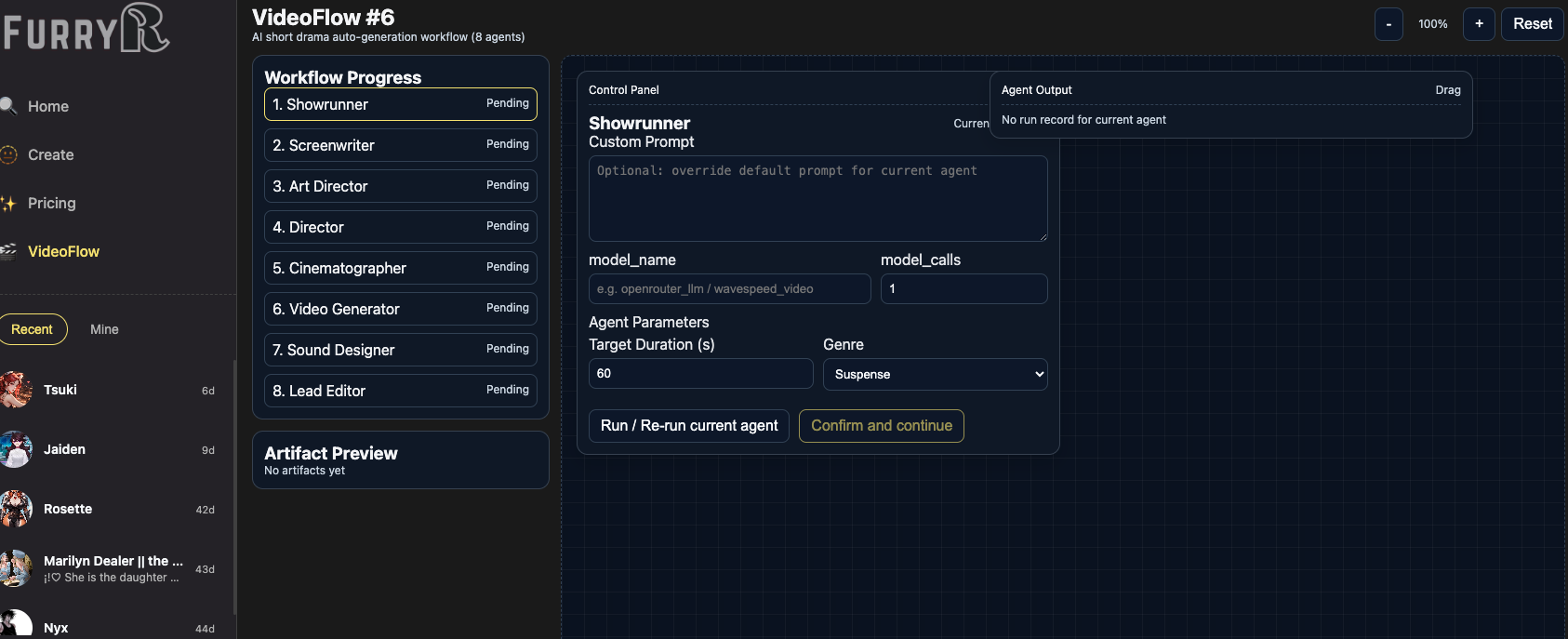
Task: Click Run / Re-run current agent
Action: coord(689,426)
